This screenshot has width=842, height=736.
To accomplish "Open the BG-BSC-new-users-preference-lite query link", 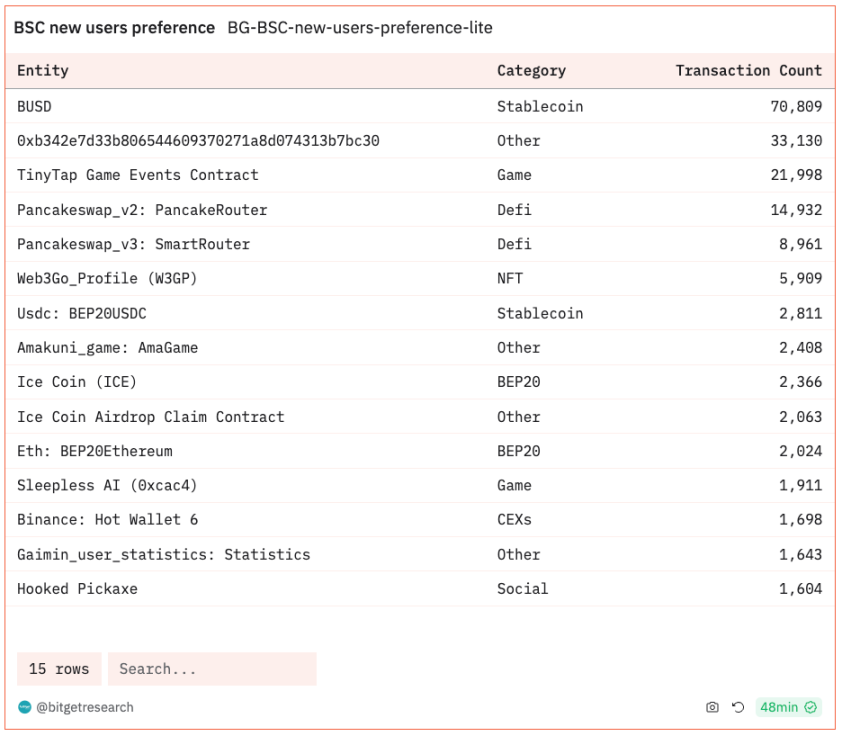I will (360, 28).
